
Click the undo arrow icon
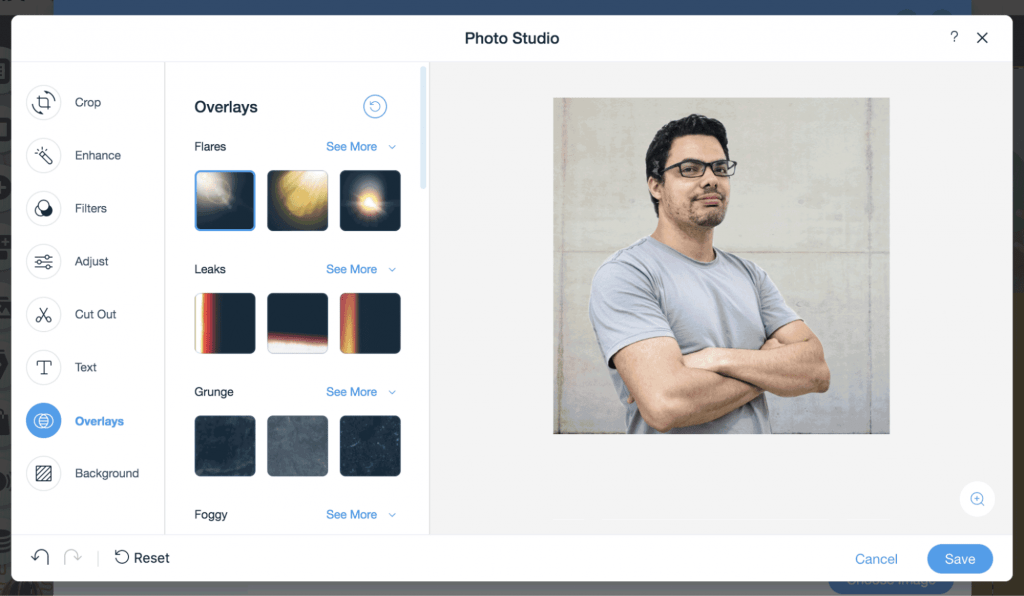[40, 557]
